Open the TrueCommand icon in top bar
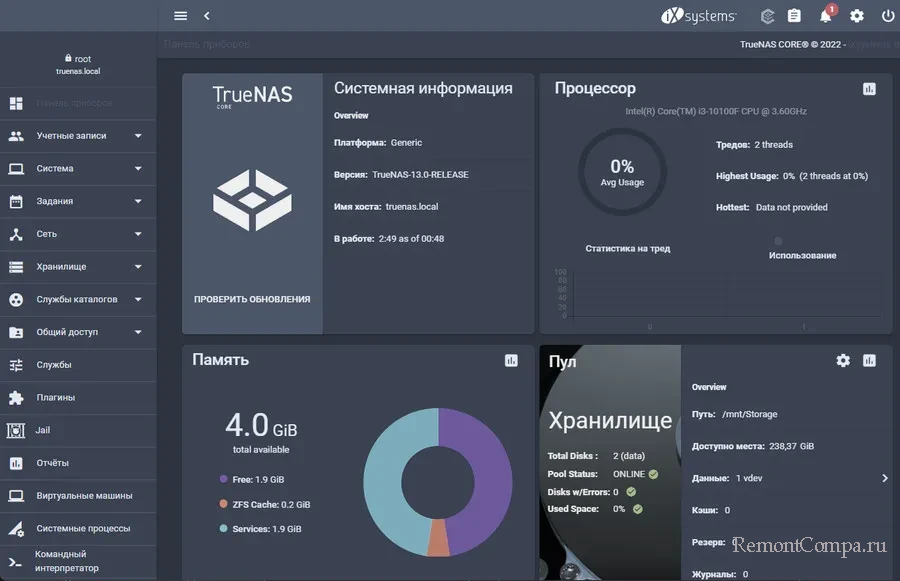 point(767,16)
